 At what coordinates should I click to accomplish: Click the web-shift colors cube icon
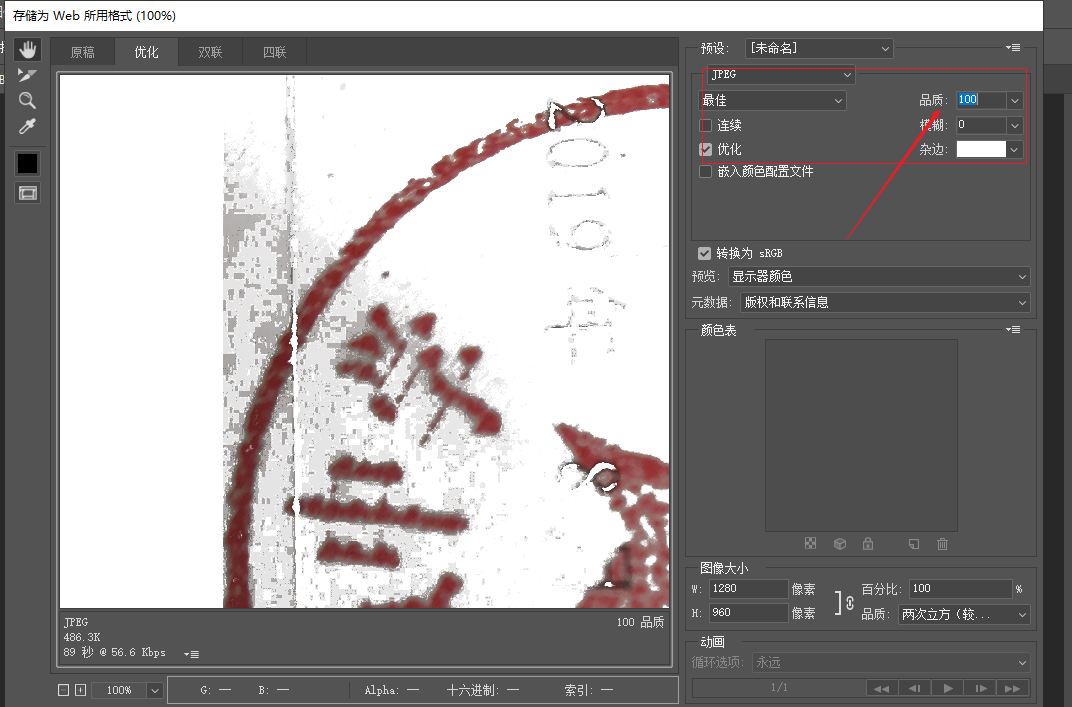[x=840, y=544]
